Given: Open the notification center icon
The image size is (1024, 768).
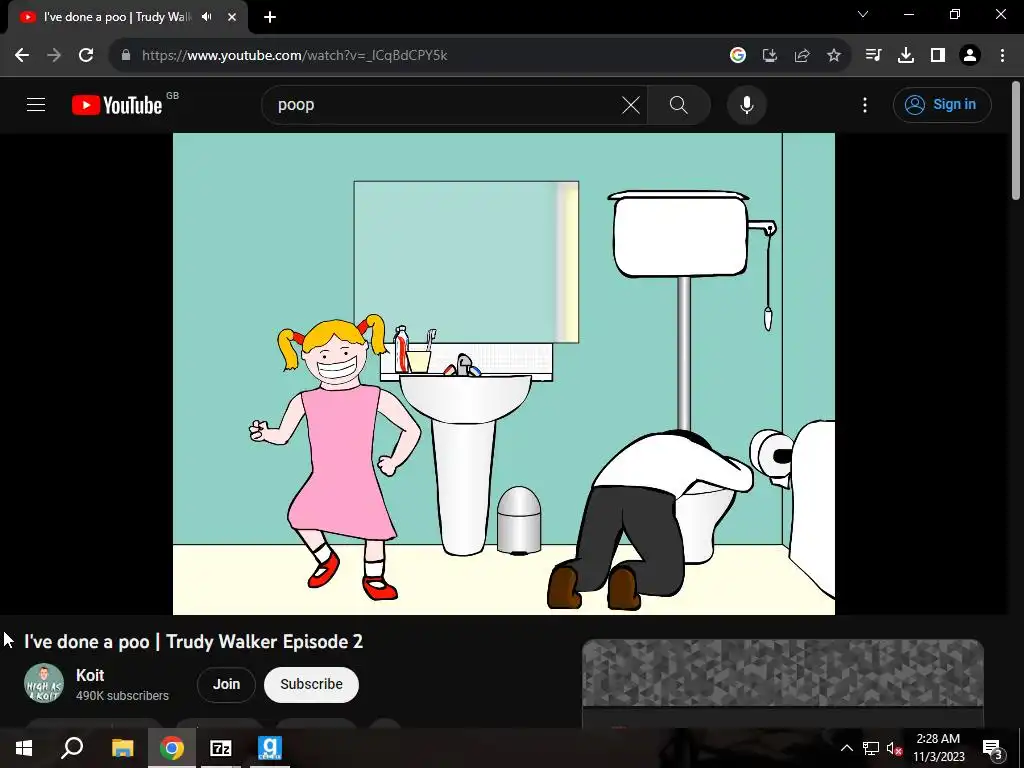Looking at the screenshot, I should pyautogui.click(x=993, y=748).
